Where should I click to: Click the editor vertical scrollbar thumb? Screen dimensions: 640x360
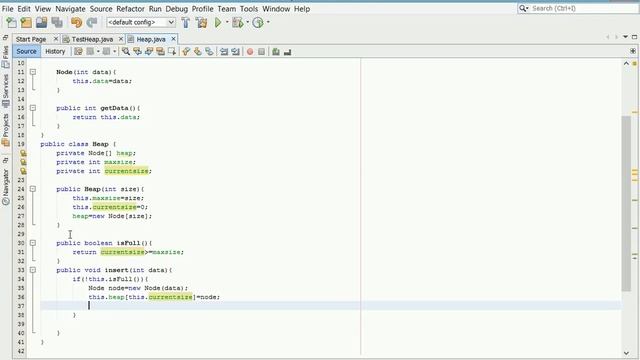[626, 203]
